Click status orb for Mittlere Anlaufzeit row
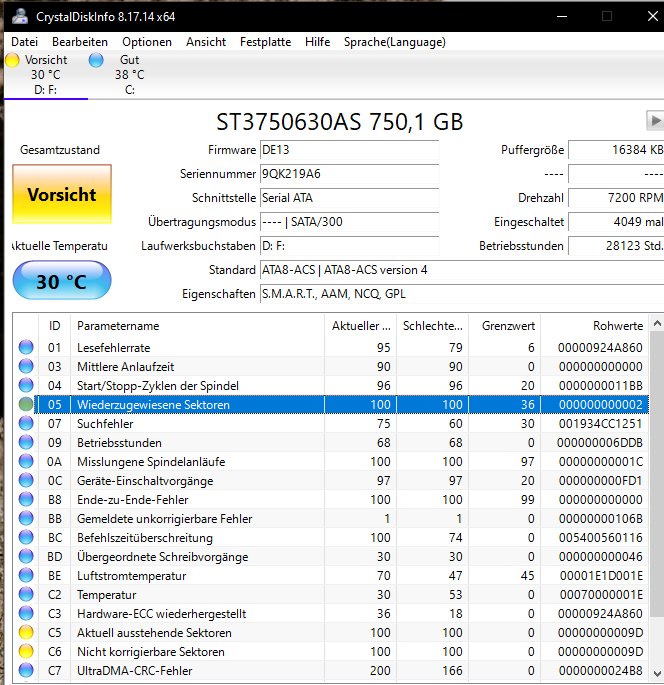This screenshot has width=664, height=685. click(x=26, y=366)
